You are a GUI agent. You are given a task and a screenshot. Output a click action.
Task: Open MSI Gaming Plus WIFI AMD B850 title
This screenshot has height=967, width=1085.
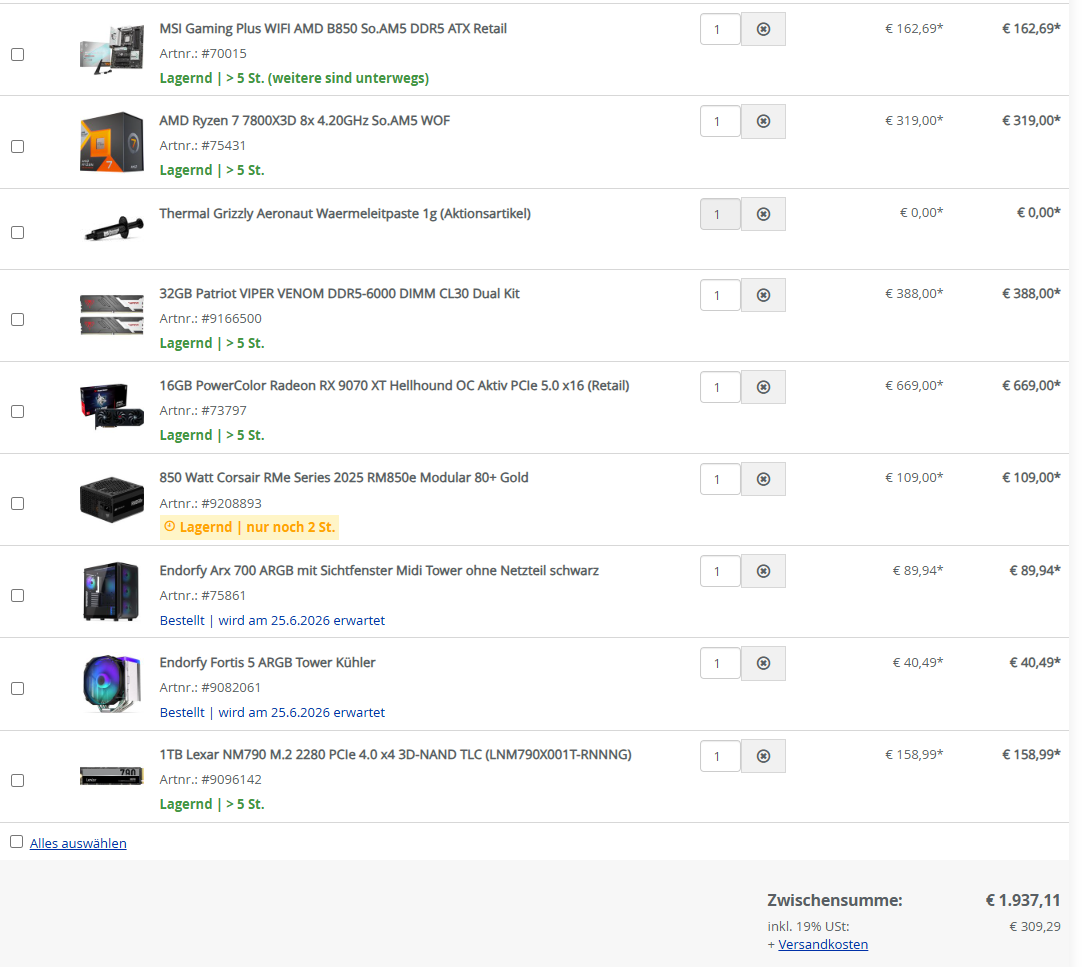[333, 28]
